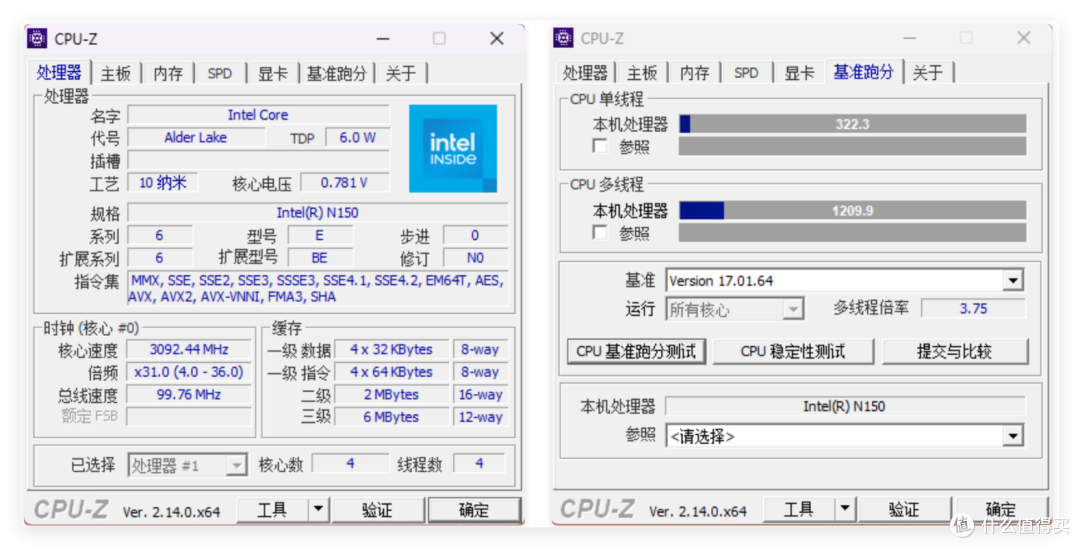
Task: Switch to 内存 tab in left window
Action: (x=168, y=74)
